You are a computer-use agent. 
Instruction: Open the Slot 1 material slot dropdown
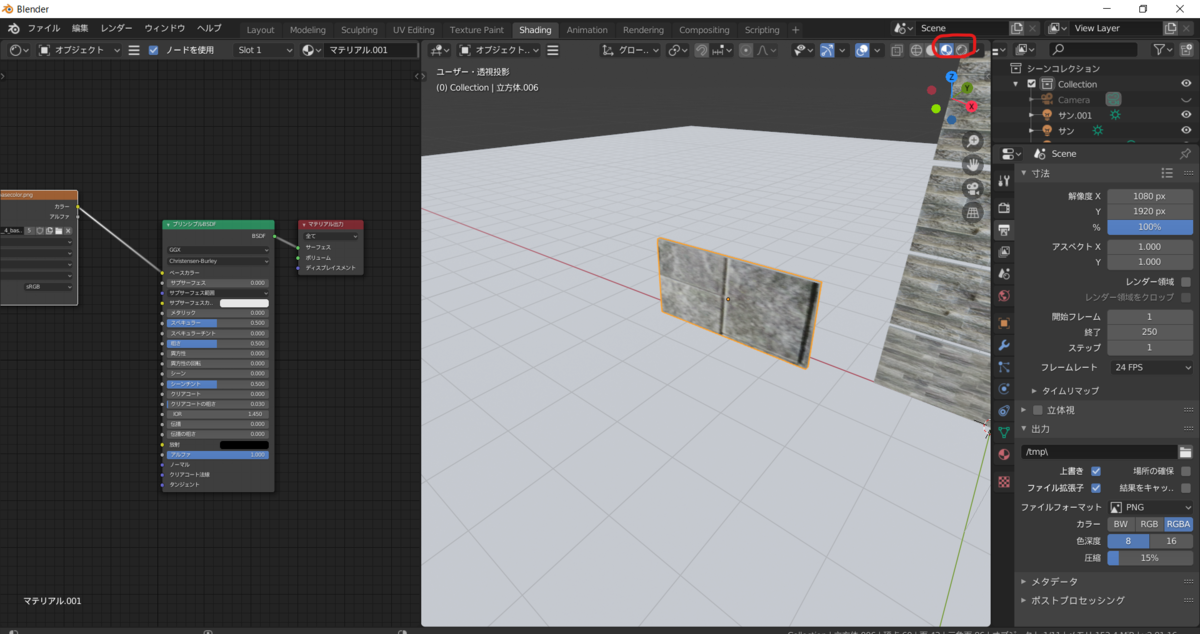coord(265,50)
